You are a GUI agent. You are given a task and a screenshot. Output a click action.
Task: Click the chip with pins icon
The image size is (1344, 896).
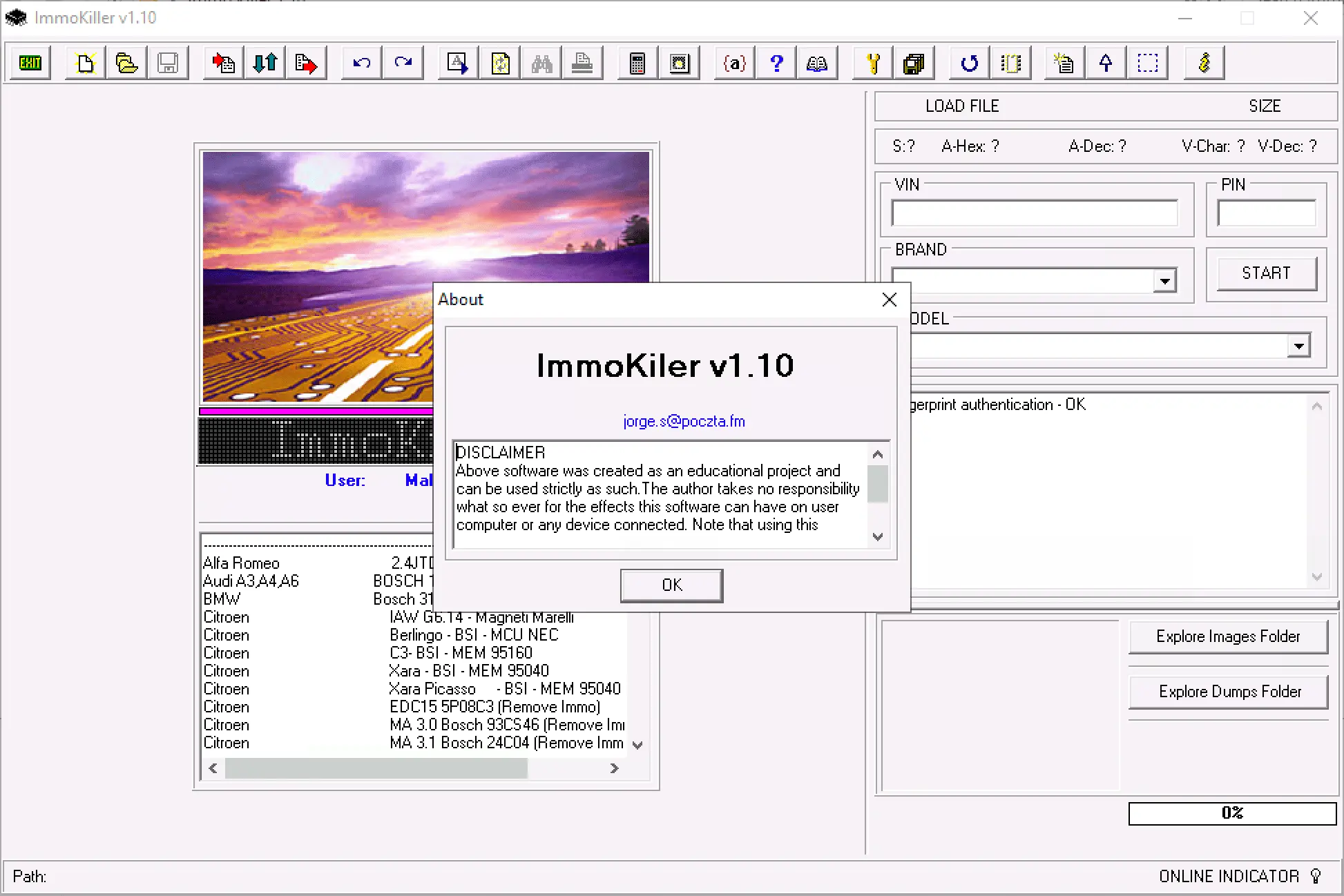(x=1011, y=64)
